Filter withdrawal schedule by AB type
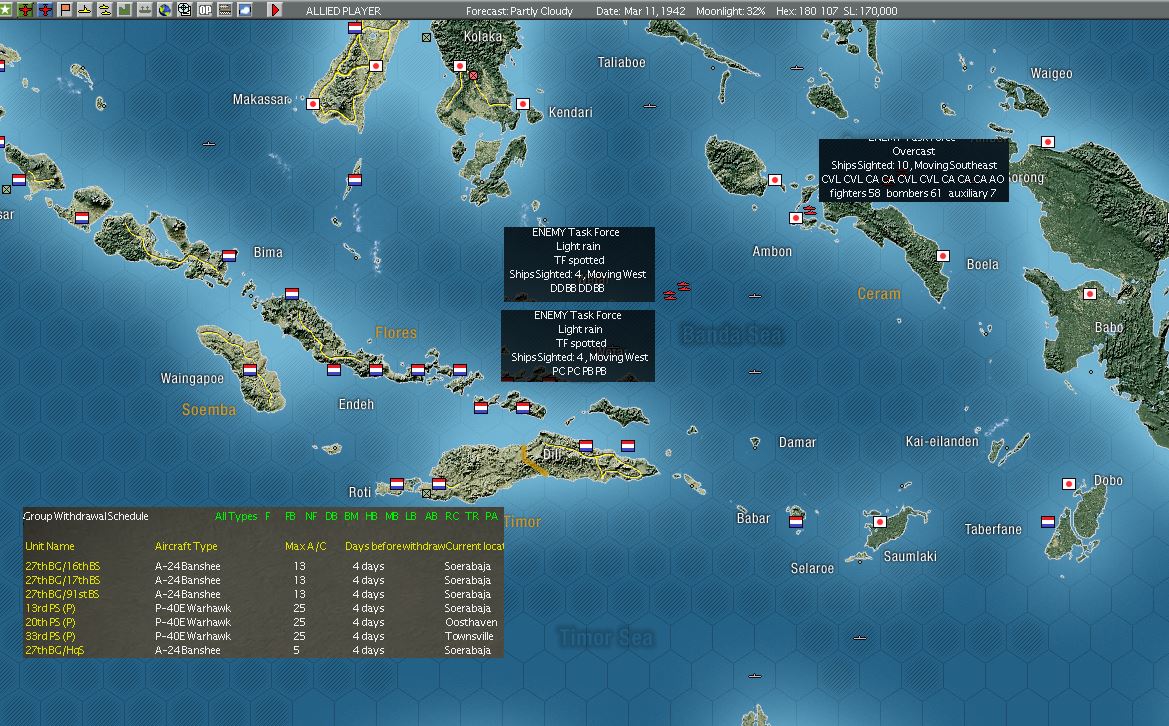The image size is (1169, 726). tap(431, 516)
